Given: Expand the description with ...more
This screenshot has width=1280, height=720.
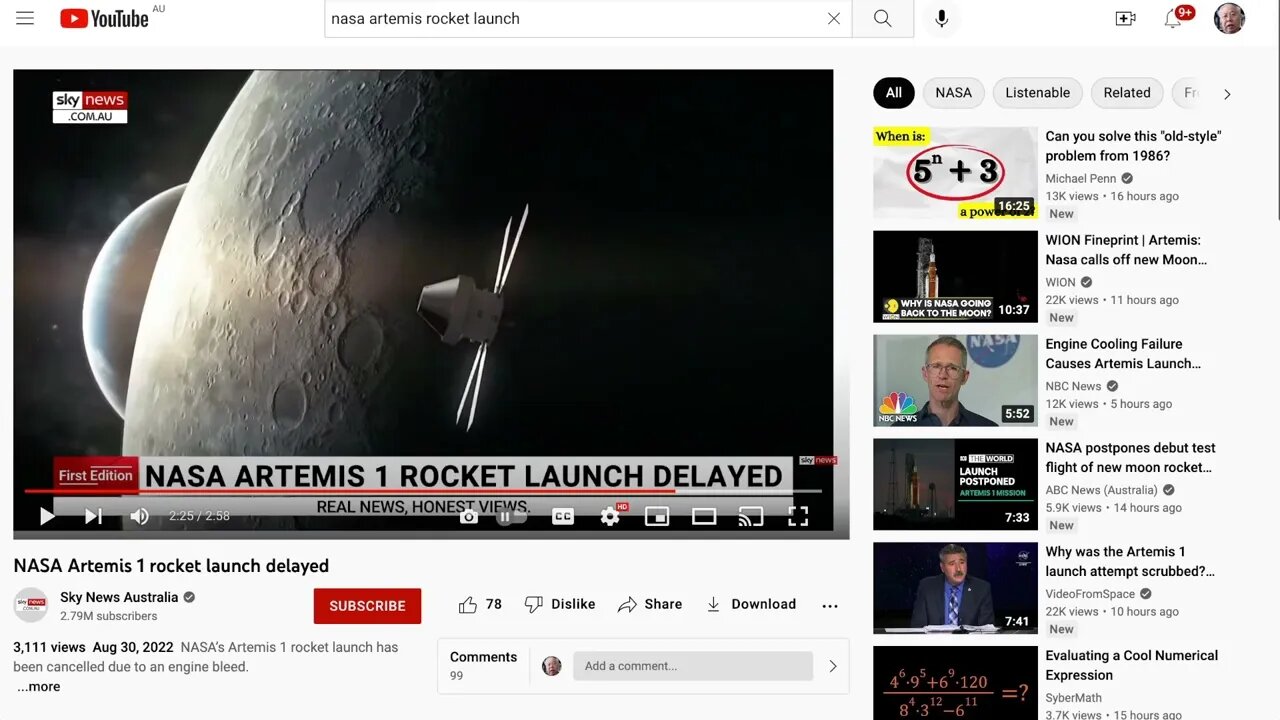Looking at the screenshot, I should 38,687.
